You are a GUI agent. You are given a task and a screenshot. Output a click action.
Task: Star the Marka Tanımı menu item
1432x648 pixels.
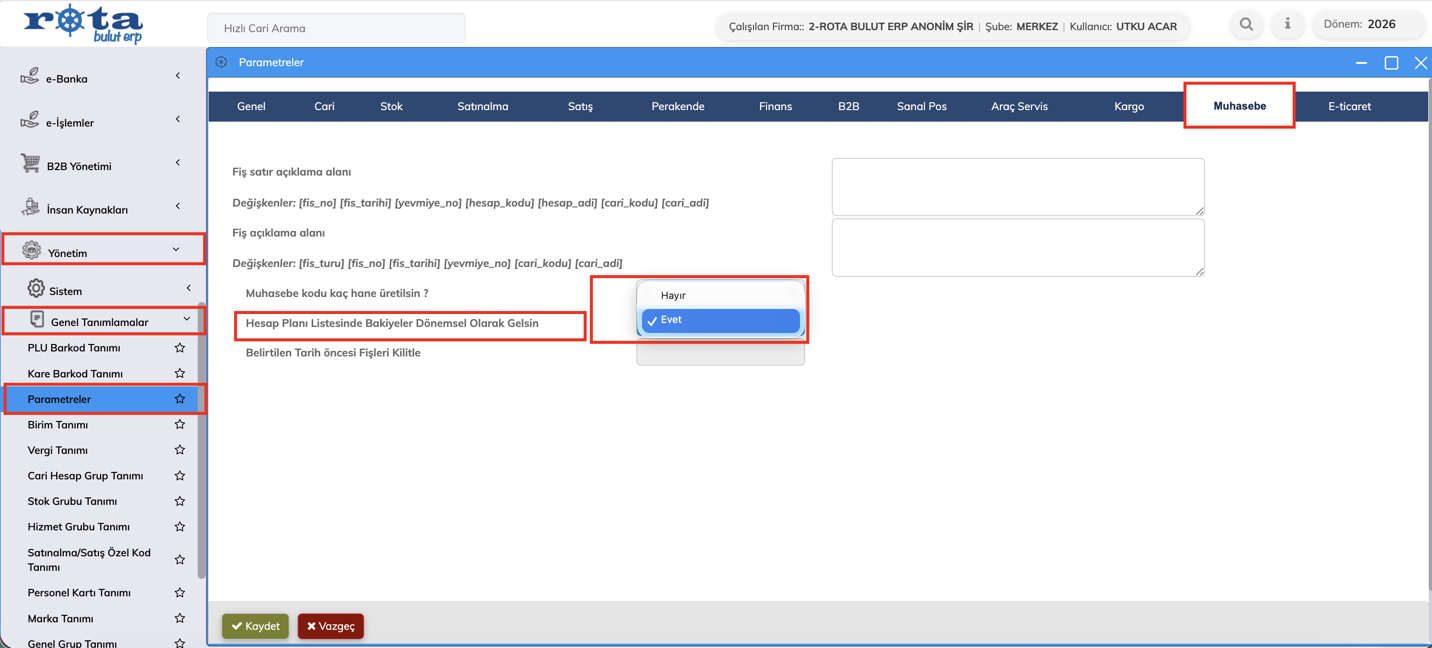point(180,618)
